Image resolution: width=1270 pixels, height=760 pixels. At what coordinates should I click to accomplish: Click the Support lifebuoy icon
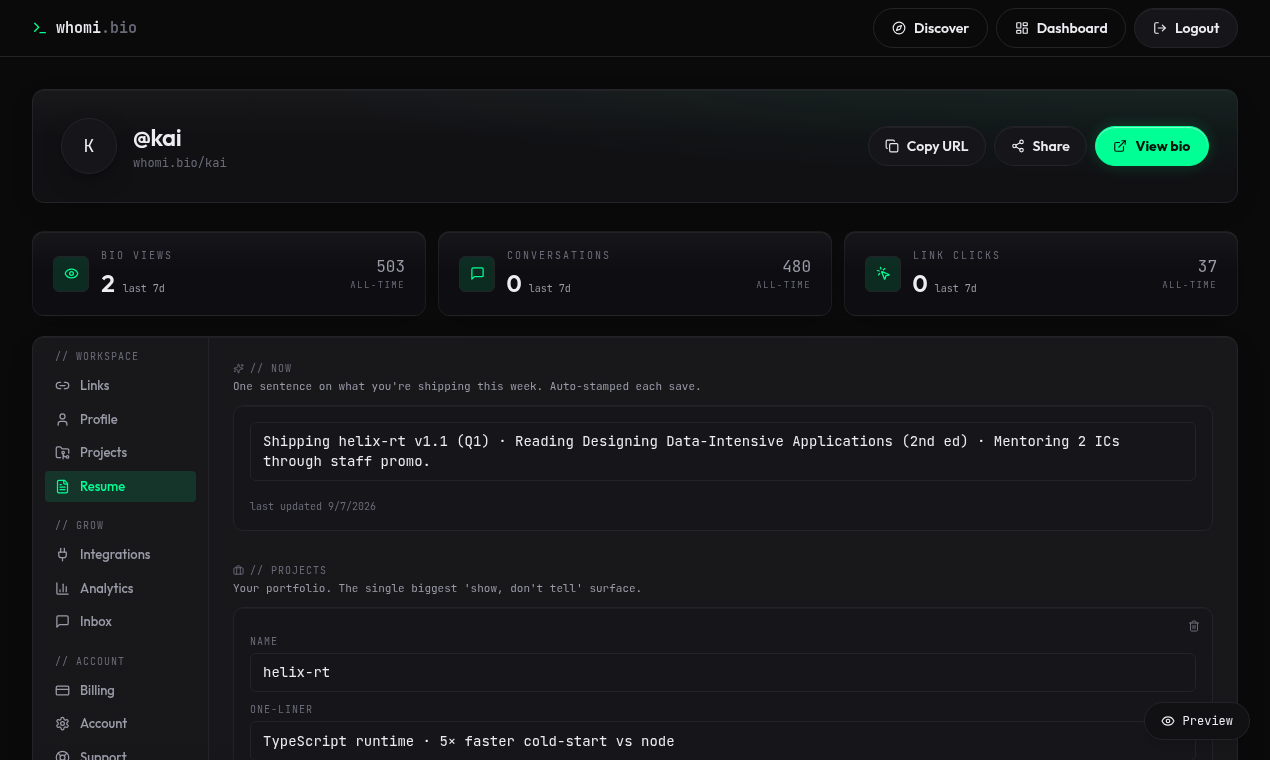tap(62, 756)
